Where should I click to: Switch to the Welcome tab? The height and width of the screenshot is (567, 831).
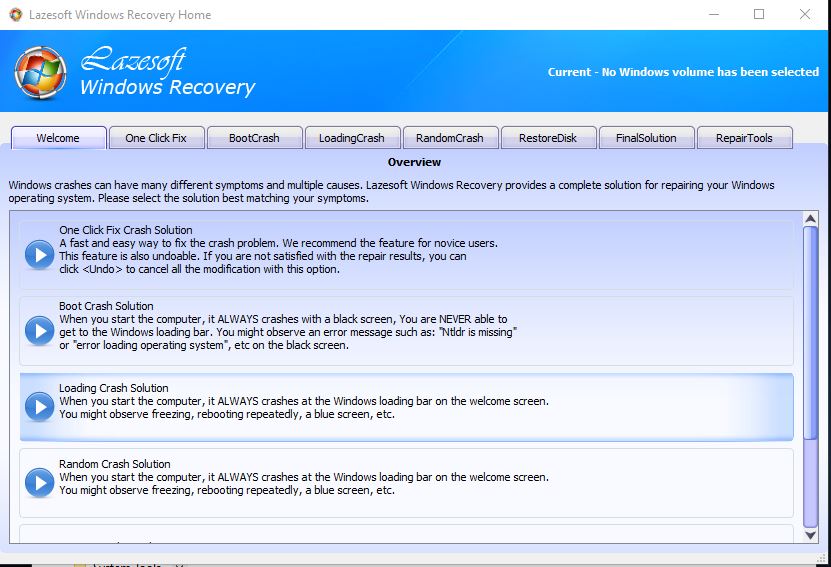pos(58,138)
